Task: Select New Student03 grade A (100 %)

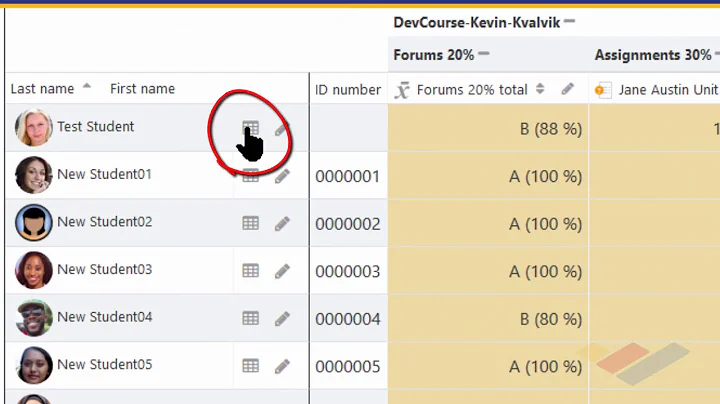Action: point(546,271)
